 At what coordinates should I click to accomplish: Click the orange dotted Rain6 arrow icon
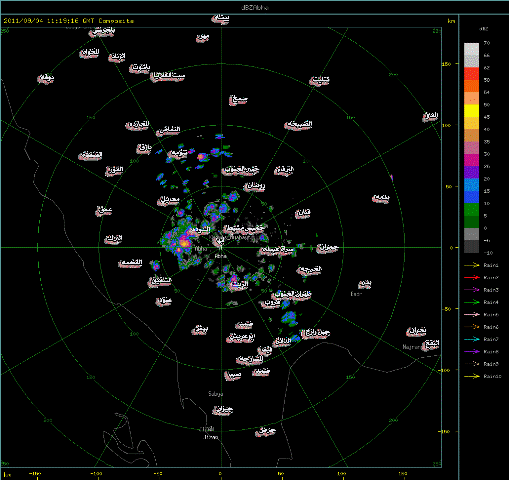coord(472,327)
